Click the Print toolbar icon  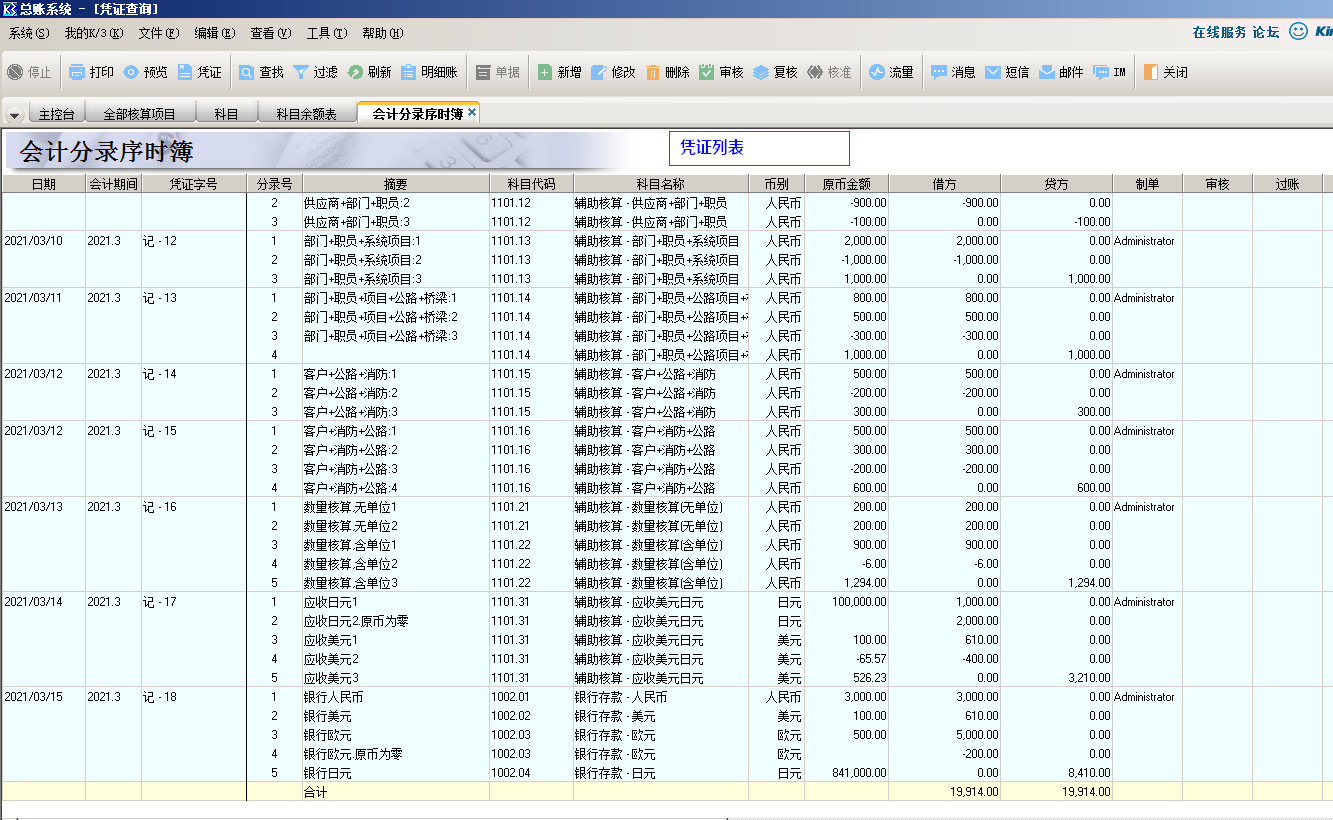point(78,72)
